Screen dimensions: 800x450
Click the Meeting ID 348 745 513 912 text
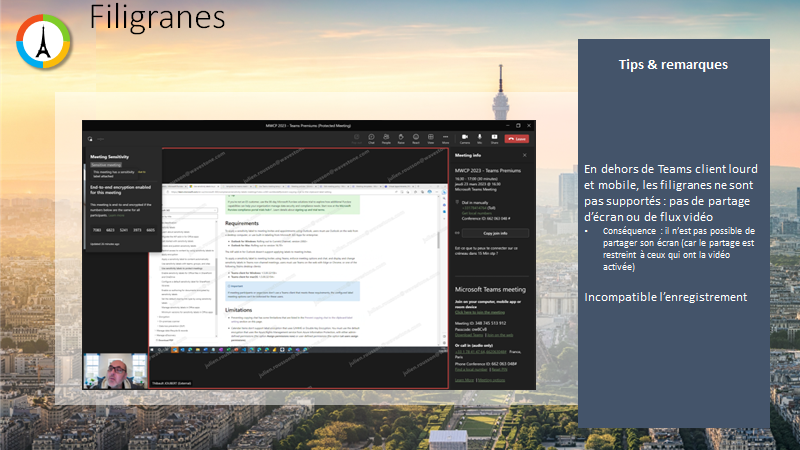pos(481,323)
